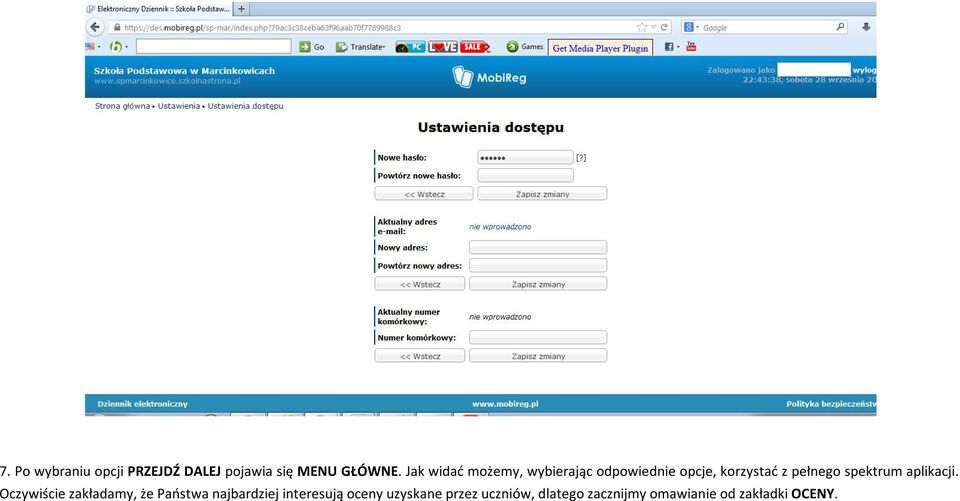Click the PC speed toolbar icon
Viewport: 960px width, 501px height.
[x=410, y=47]
